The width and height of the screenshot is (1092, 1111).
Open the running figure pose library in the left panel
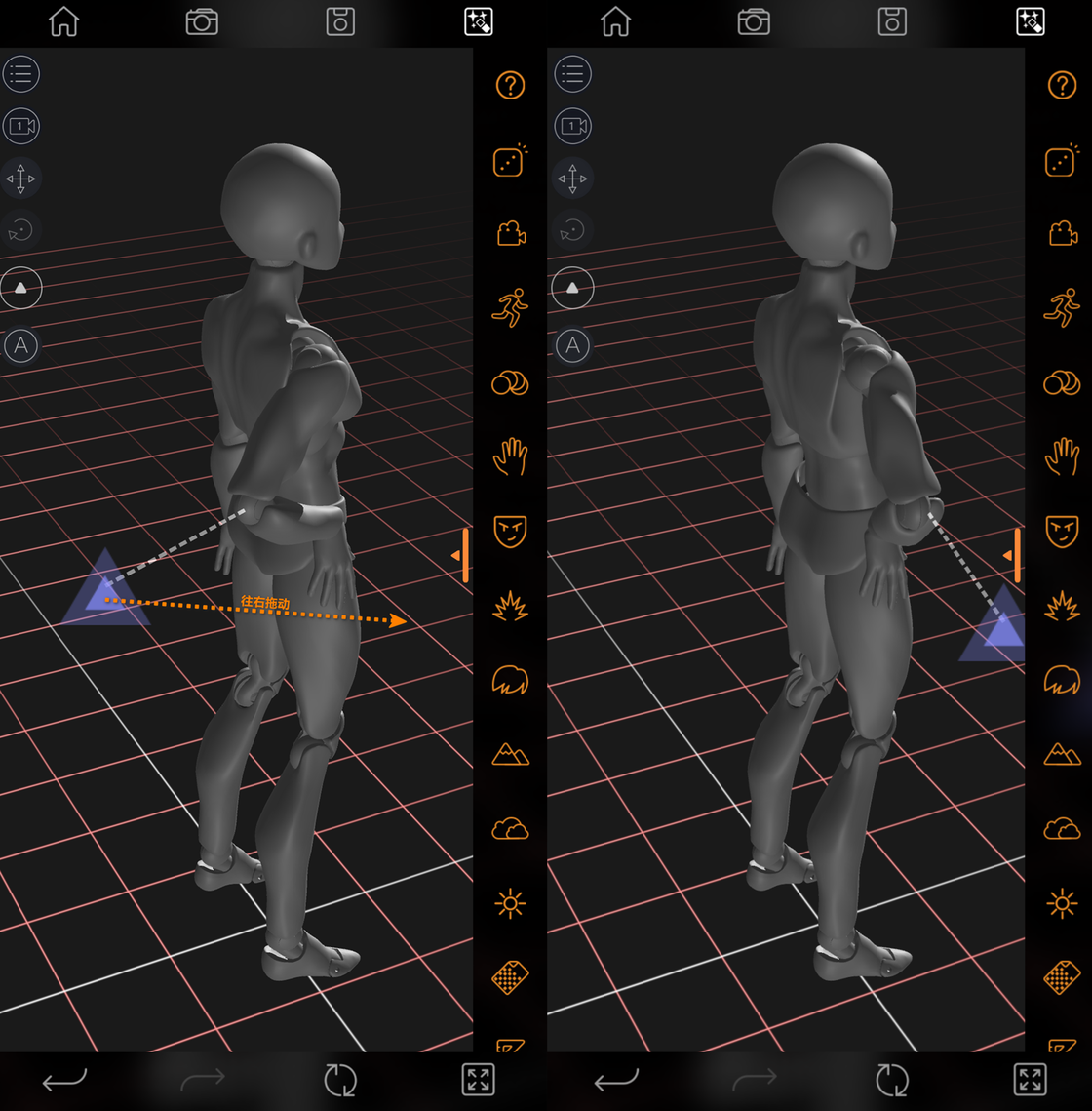(511, 307)
